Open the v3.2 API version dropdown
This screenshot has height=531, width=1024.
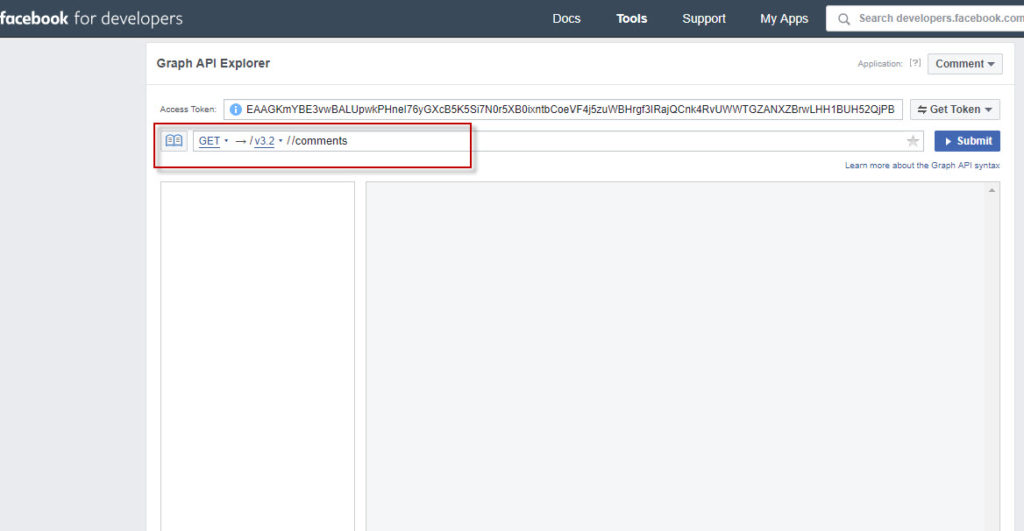[x=268, y=141]
